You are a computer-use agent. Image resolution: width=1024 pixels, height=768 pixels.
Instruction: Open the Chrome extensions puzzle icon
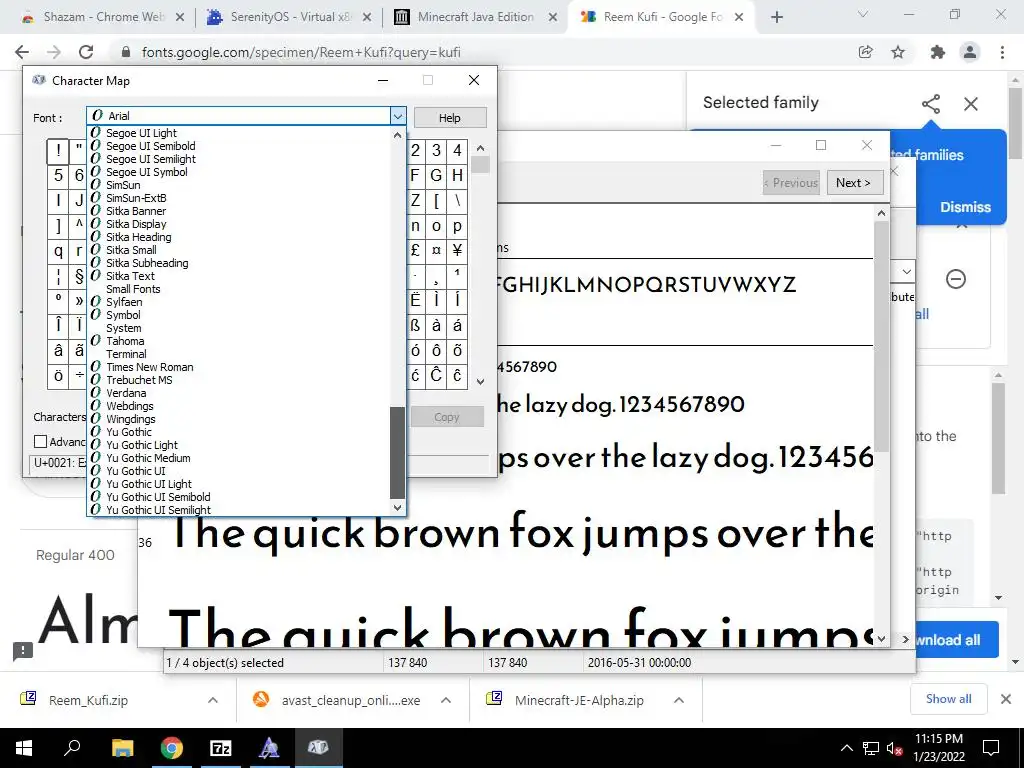pos(938,52)
